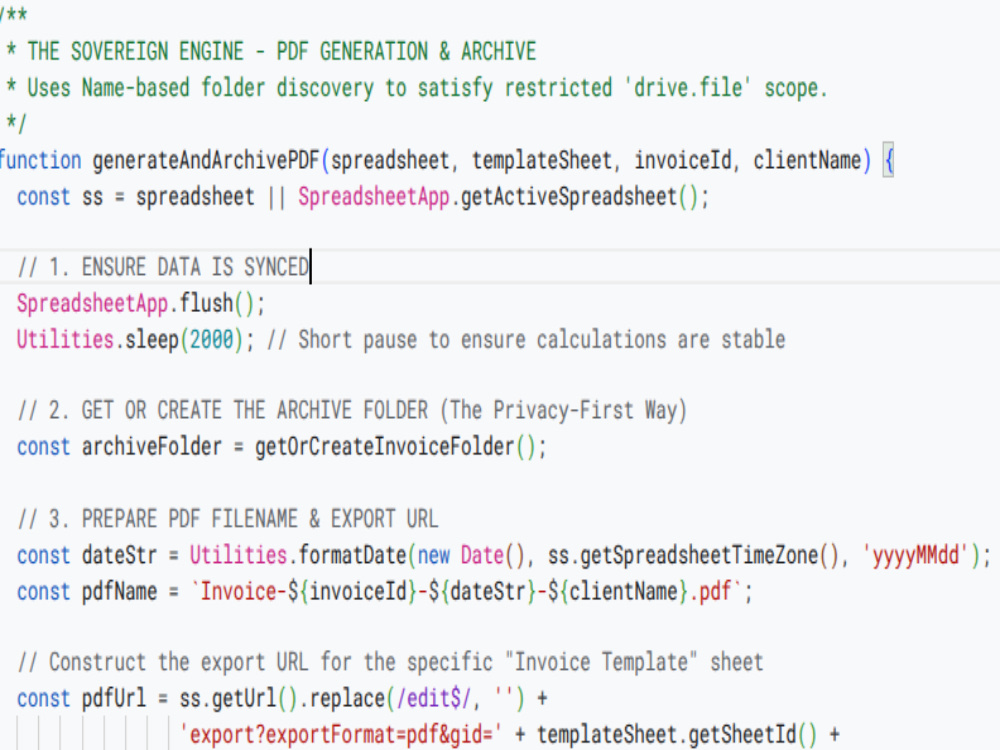Click 'flush' in SpreadsheetApp.flush() line

pos(207,304)
